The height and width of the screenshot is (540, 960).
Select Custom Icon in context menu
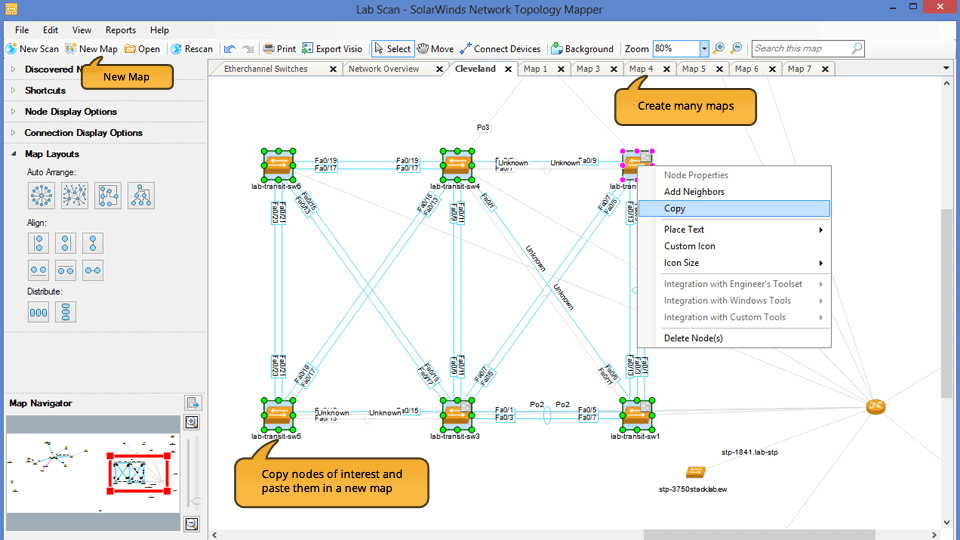[x=734, y=246]
